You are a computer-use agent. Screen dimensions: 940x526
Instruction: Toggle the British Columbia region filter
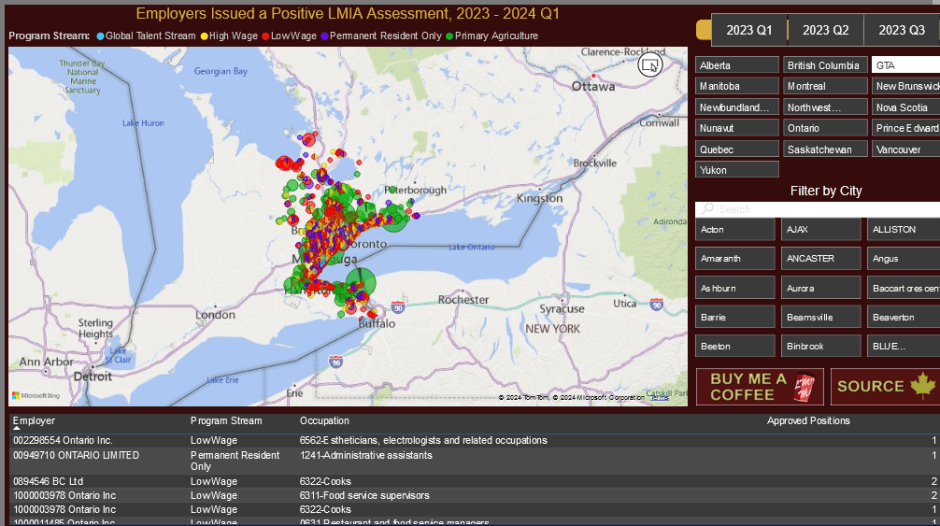[x=823, y=65]
